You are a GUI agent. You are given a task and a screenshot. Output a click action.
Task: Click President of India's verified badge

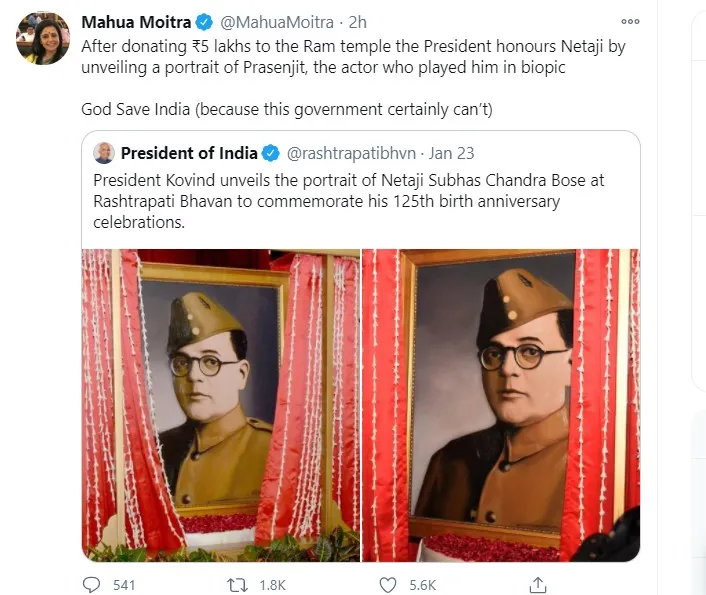[x=271, y=153]
